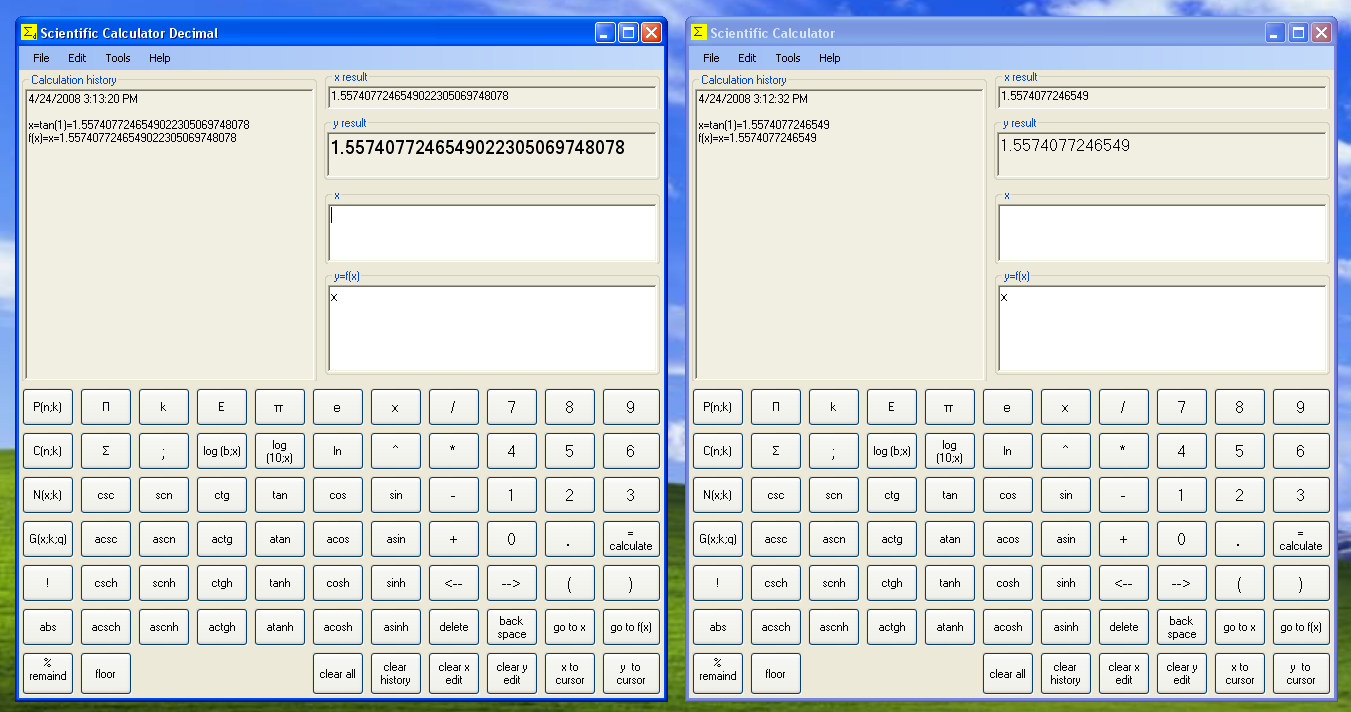
Task: Click the csc button in right calculator
Action: pos(776,495)
